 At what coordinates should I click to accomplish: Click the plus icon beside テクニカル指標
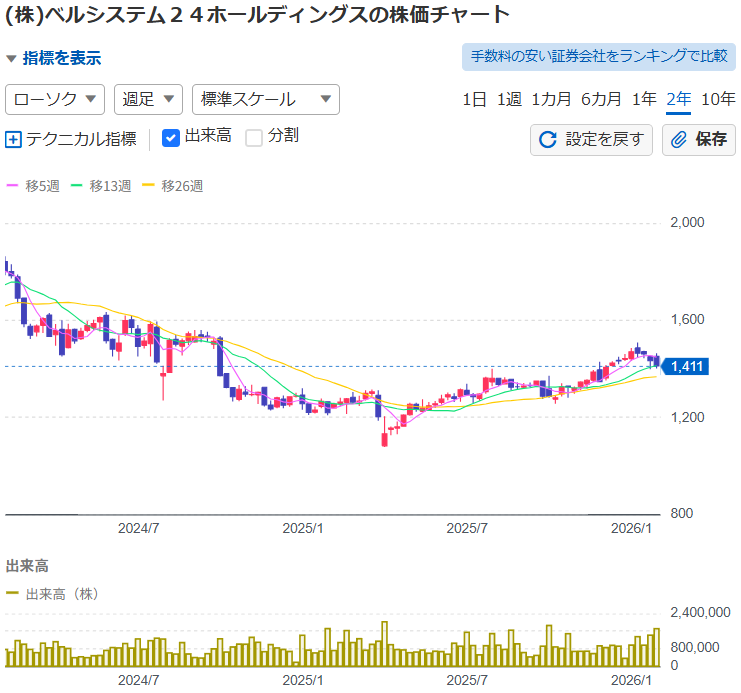13,139
